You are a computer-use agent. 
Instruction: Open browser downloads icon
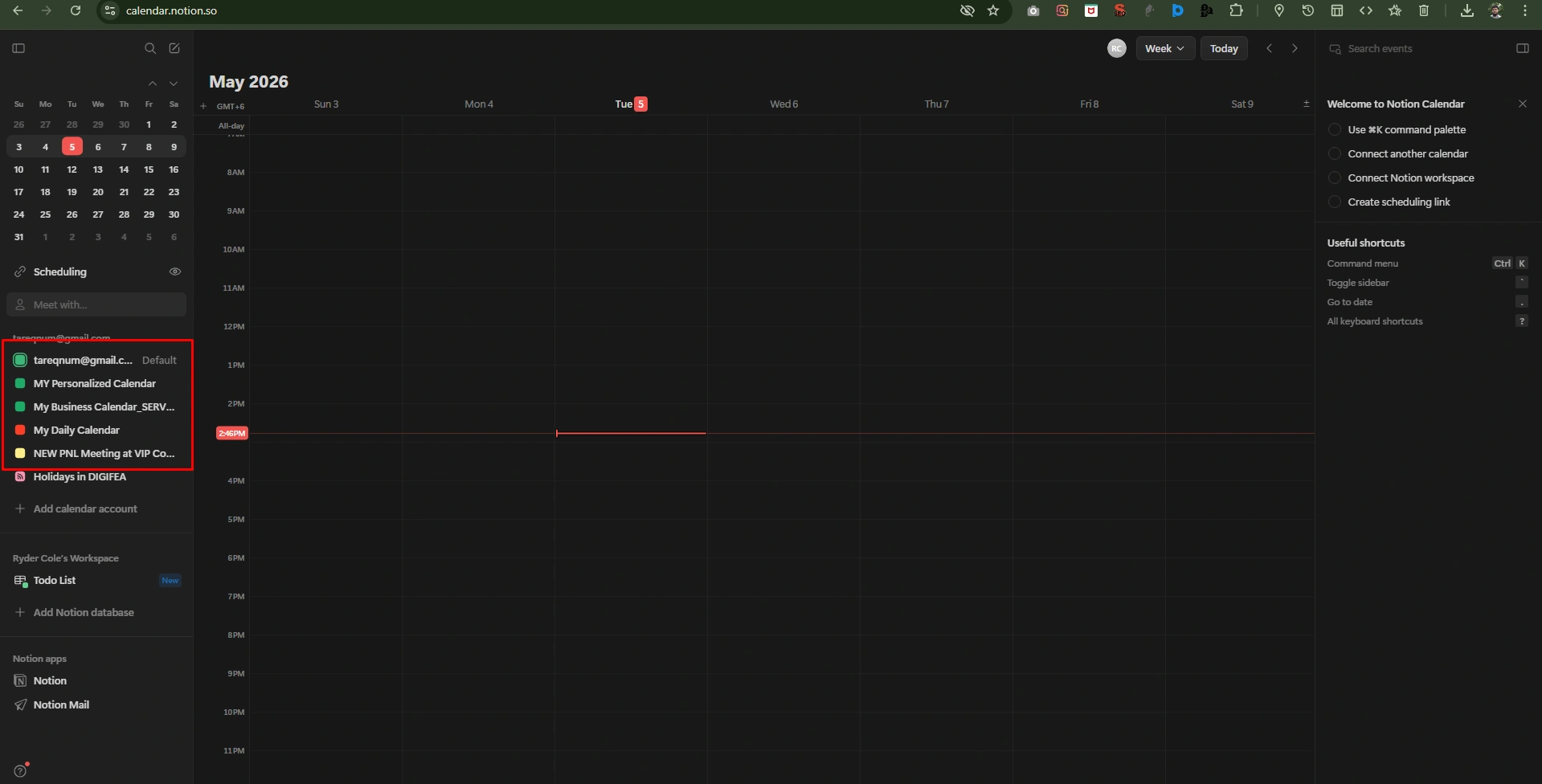point(1466,10)
